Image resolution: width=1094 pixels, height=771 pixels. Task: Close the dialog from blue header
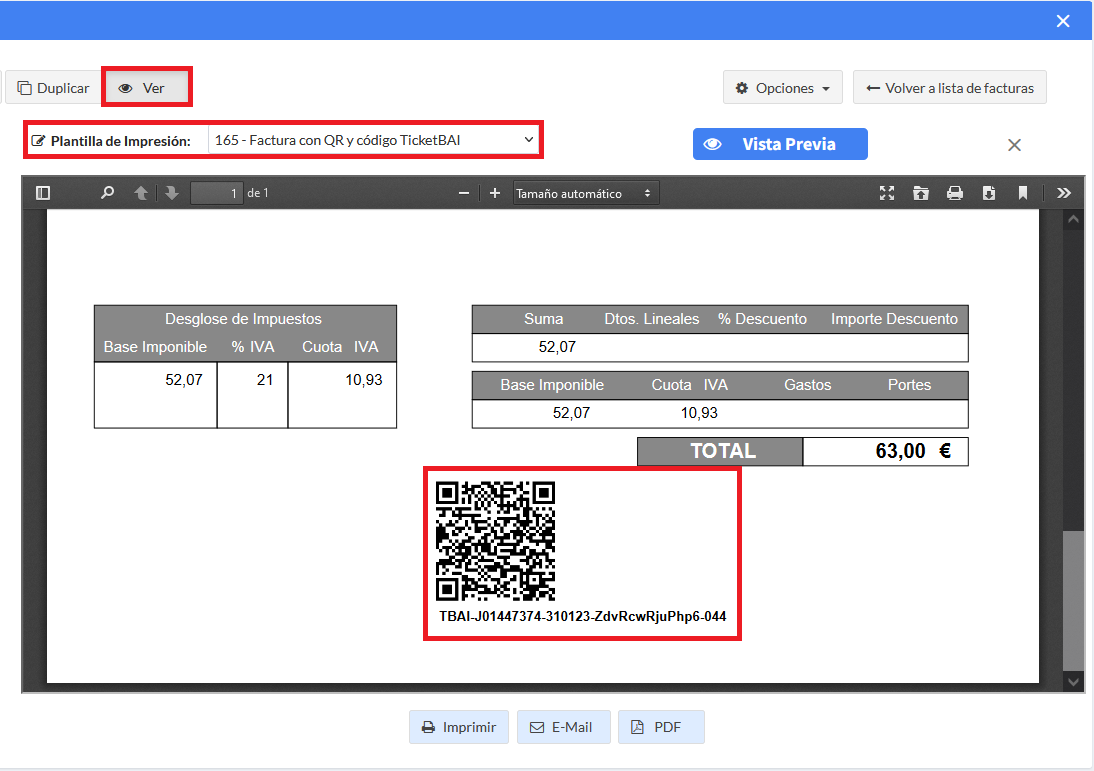pos(1063,21)
